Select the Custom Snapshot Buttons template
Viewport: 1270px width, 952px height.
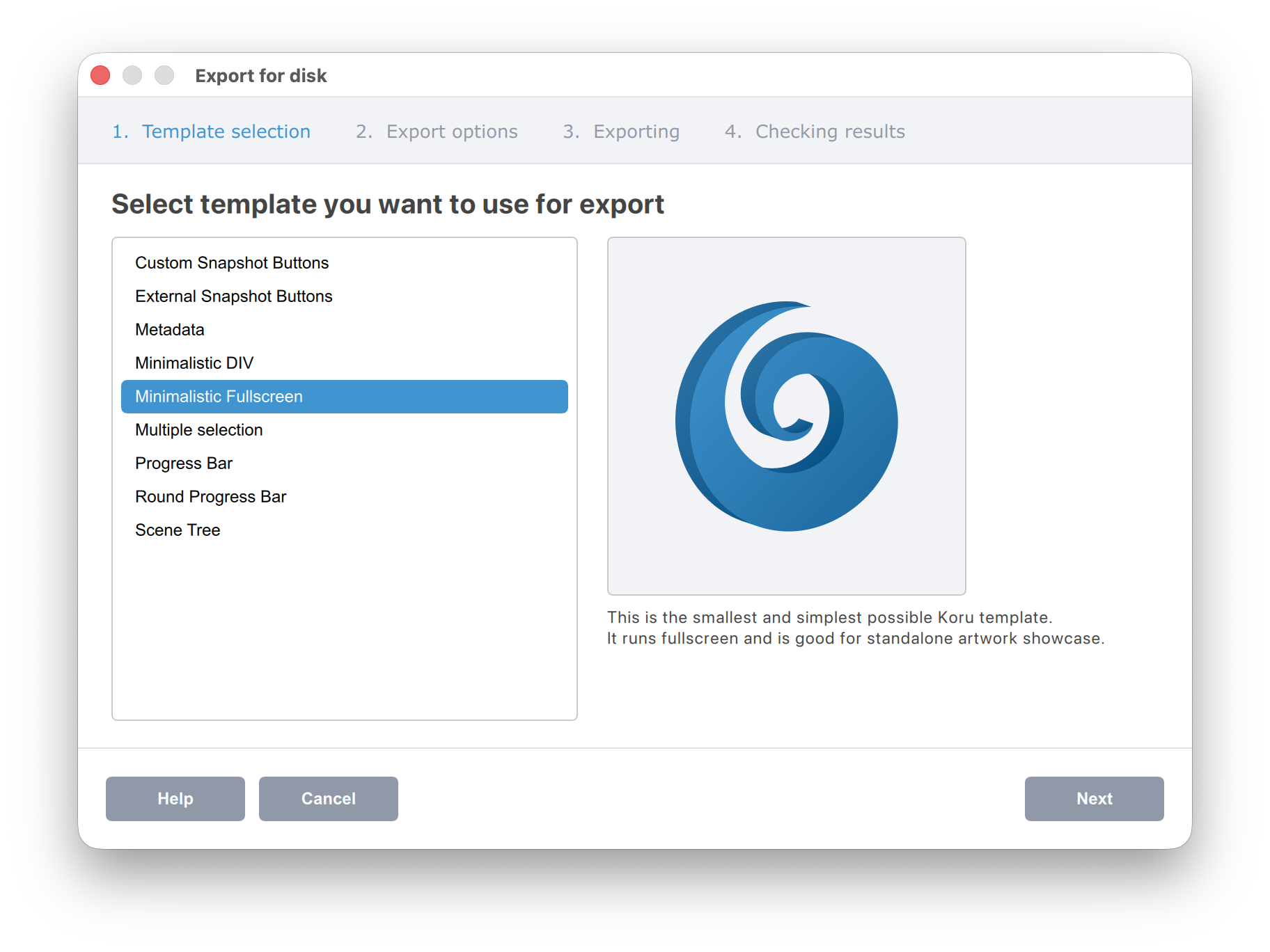point(344,263)
